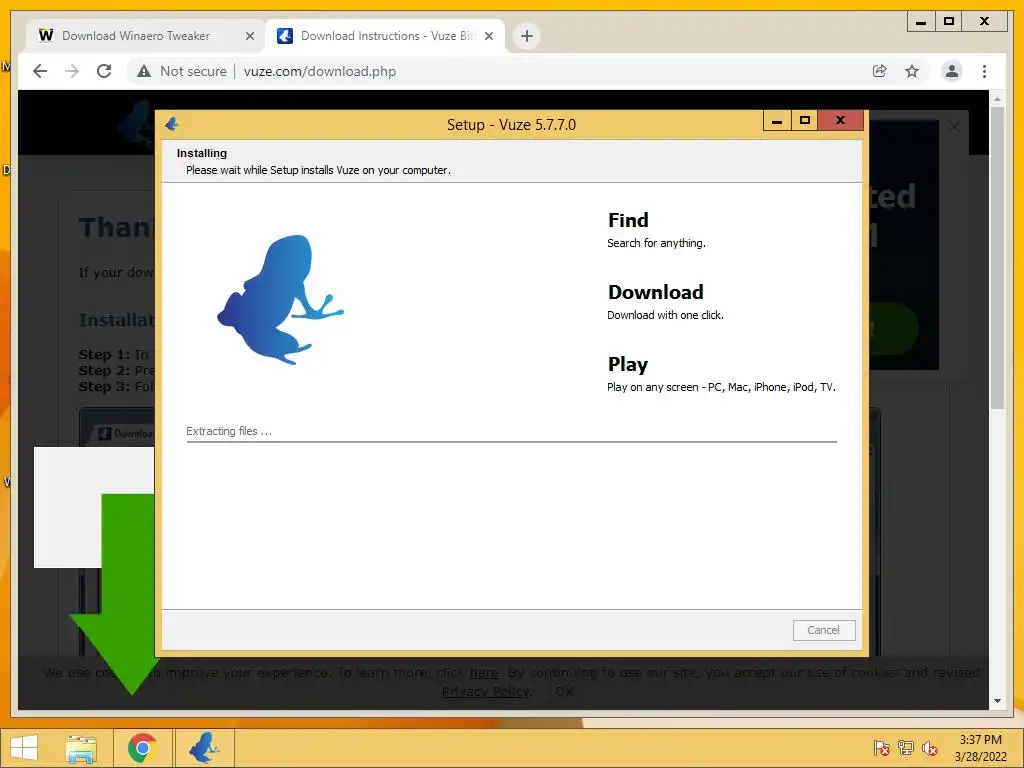Close the Download Instructions Vuze tab
The height and width of the screenshot is (768, 1024).
point(488,36)
